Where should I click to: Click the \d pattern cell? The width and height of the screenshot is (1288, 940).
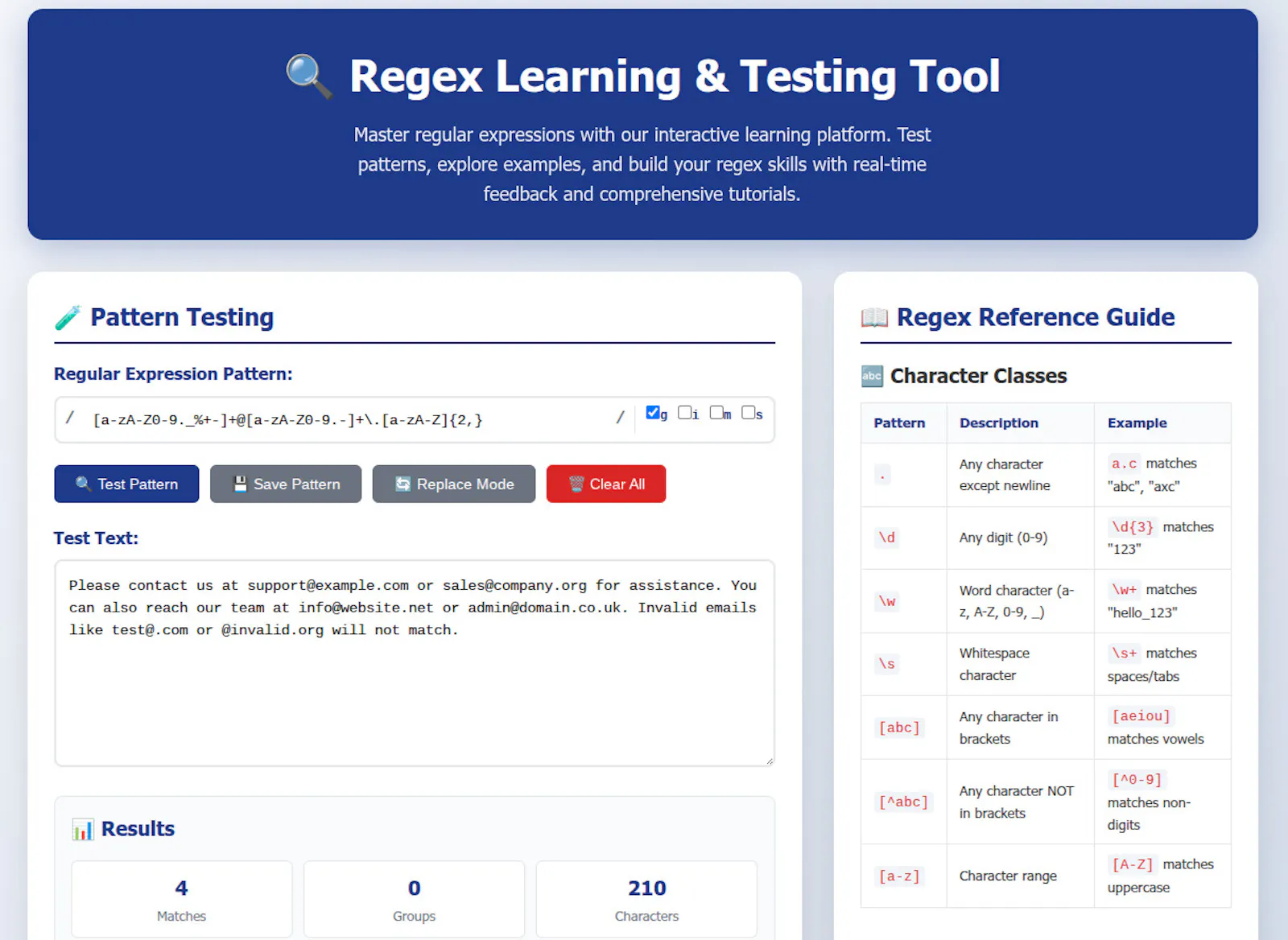coord(903,538)
